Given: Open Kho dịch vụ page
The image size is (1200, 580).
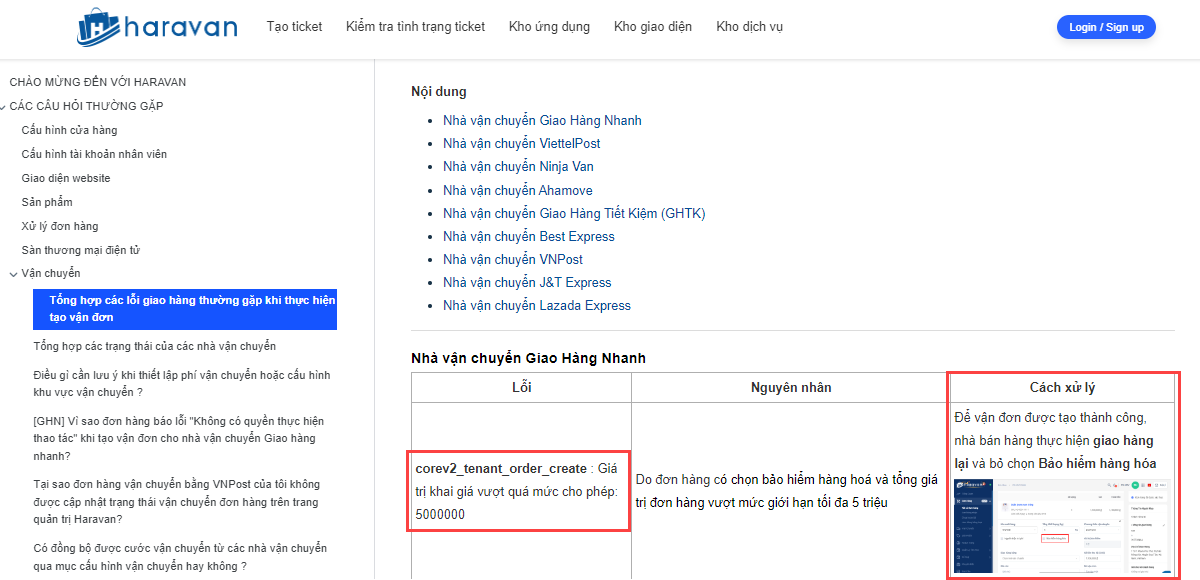Looking at the screenshot, I should (750, 27).
